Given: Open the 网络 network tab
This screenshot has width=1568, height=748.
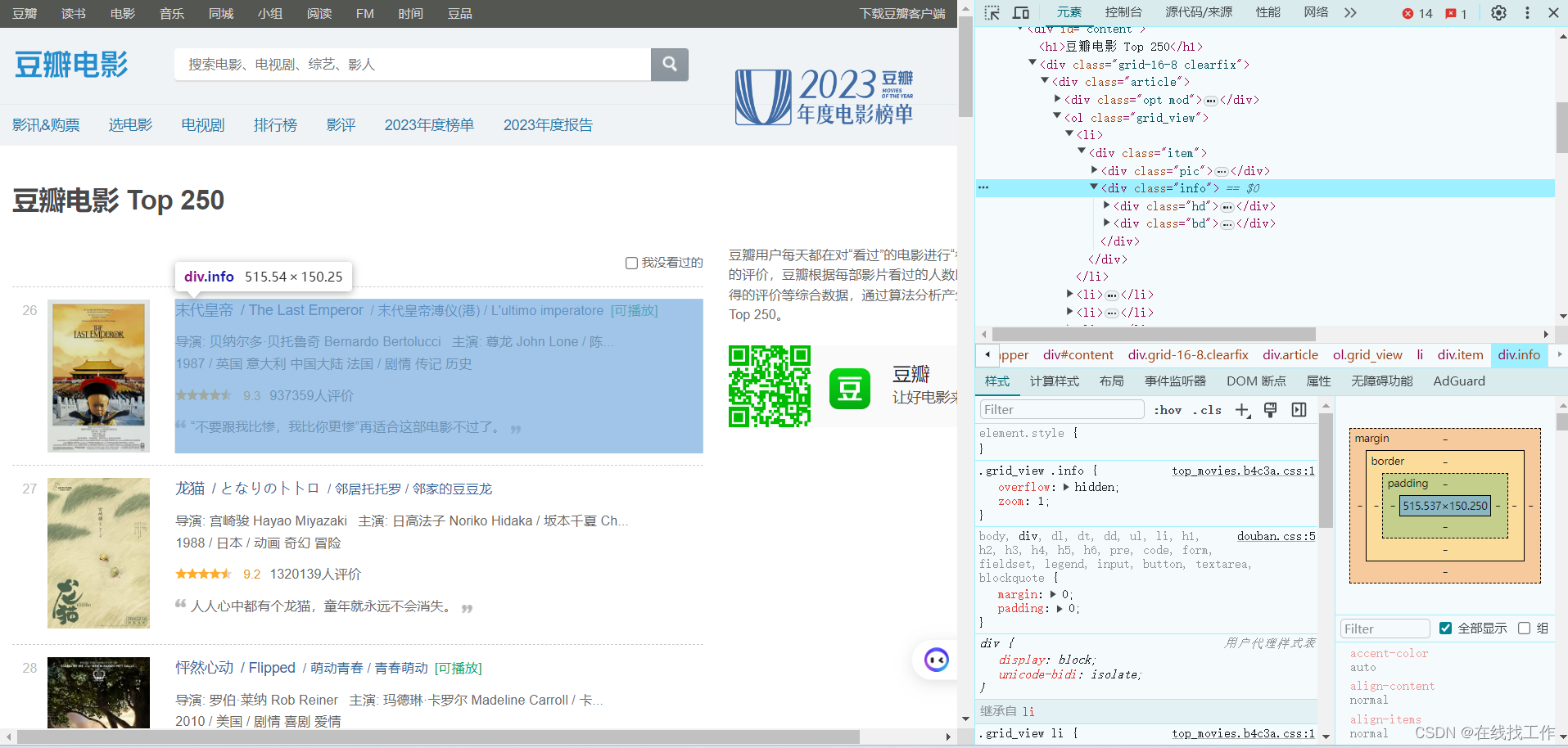Looking at the screenshot, I should [1316, 12].
